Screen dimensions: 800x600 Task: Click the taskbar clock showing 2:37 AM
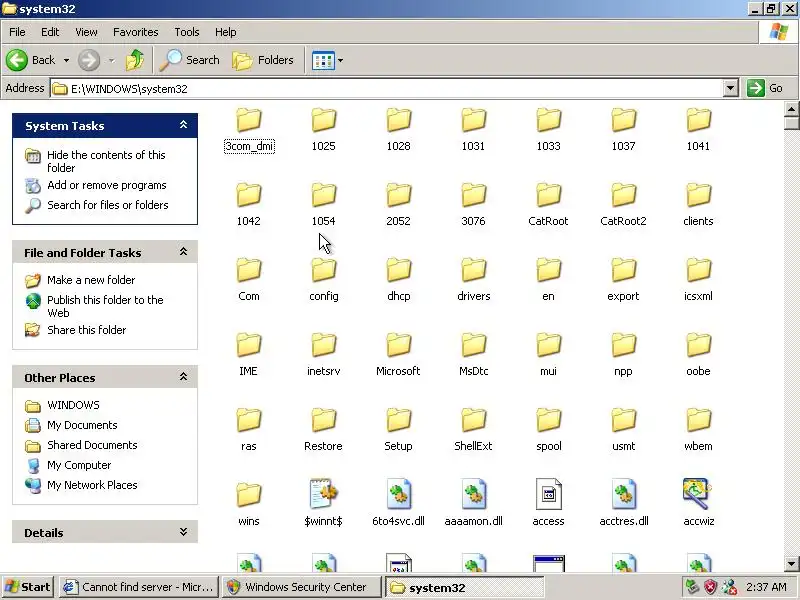(x=766, y=587)
